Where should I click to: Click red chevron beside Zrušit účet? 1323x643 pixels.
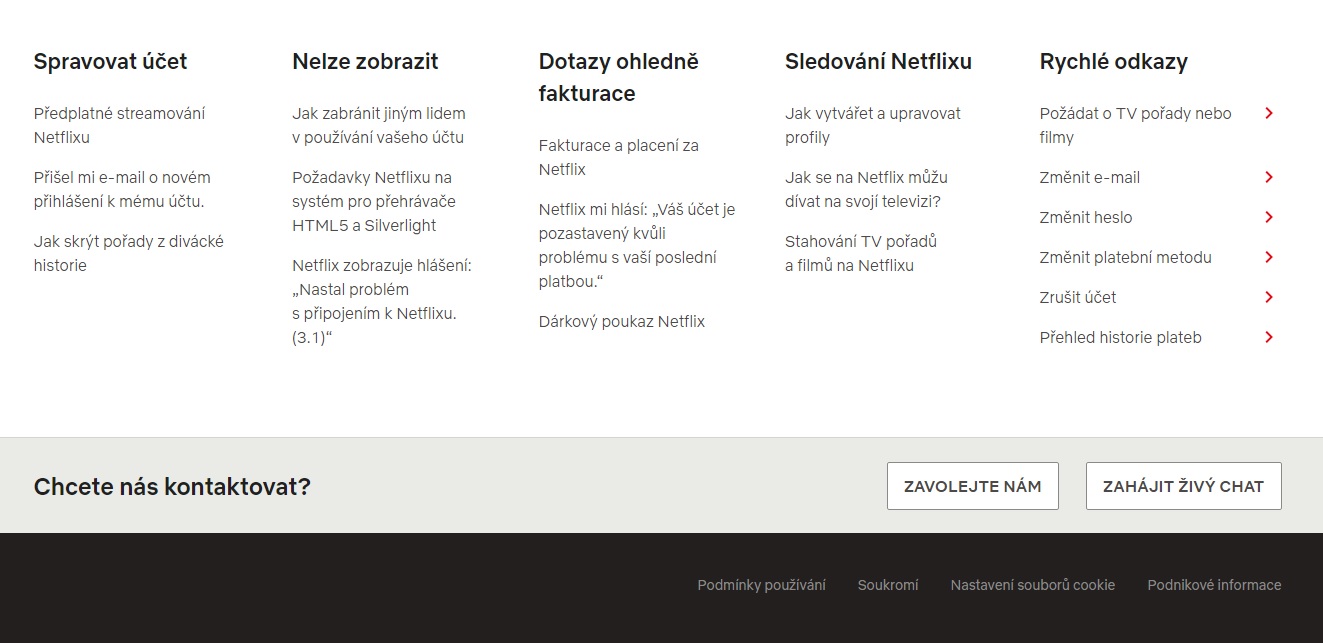[x=1269, y=297]
